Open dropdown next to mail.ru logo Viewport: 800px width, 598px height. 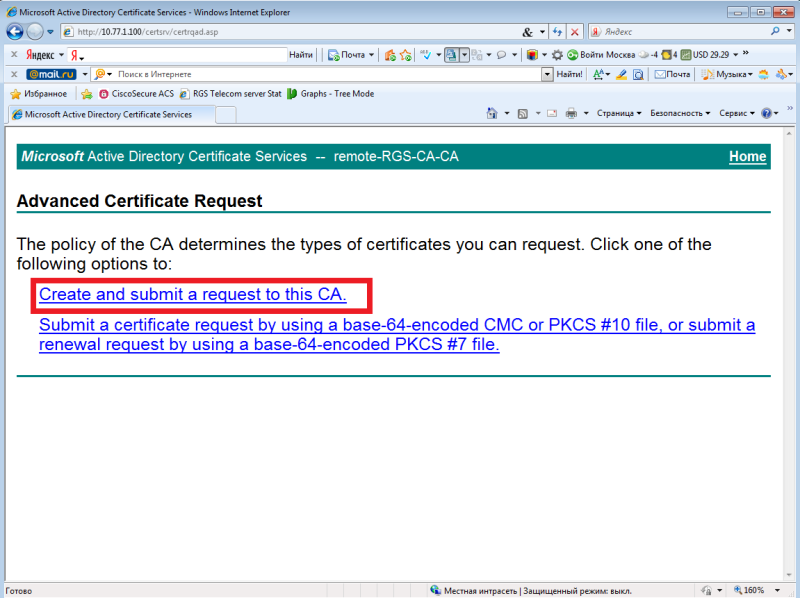pyautogui.click(x=85, y=74)
